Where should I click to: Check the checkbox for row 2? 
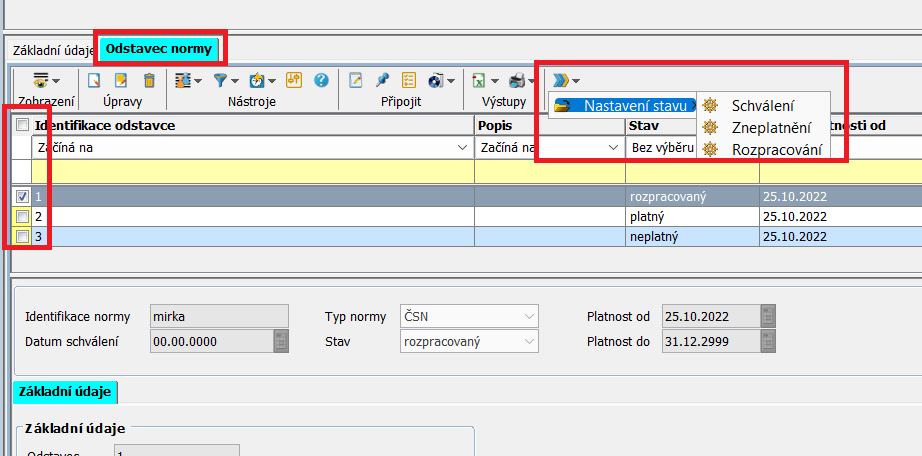[x=22, y=216]
